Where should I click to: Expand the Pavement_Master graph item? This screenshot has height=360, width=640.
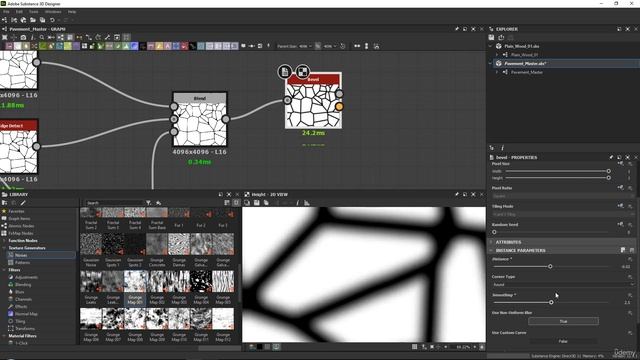click(x=497, y=72)
